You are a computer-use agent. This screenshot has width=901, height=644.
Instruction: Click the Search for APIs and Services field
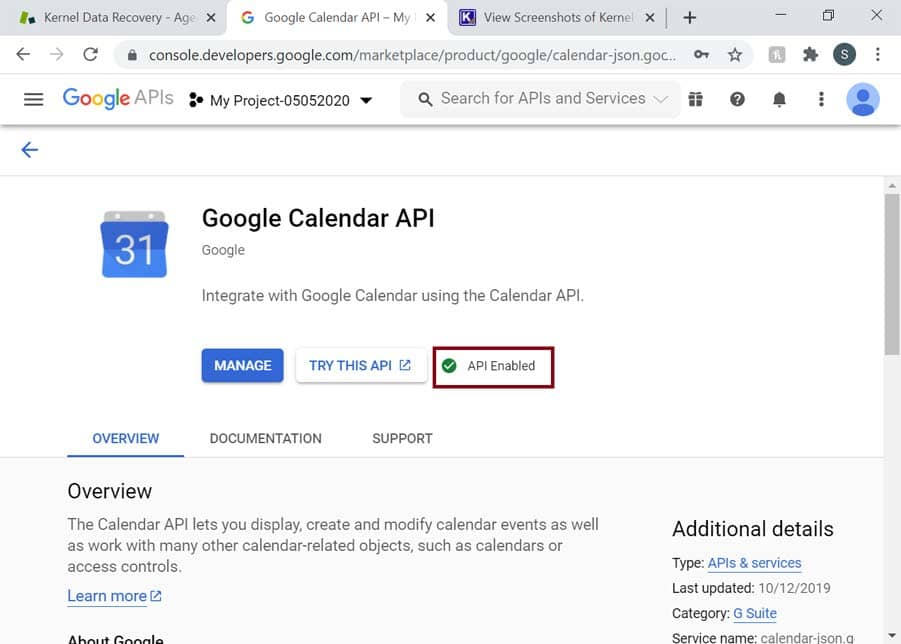pos(542,99)
